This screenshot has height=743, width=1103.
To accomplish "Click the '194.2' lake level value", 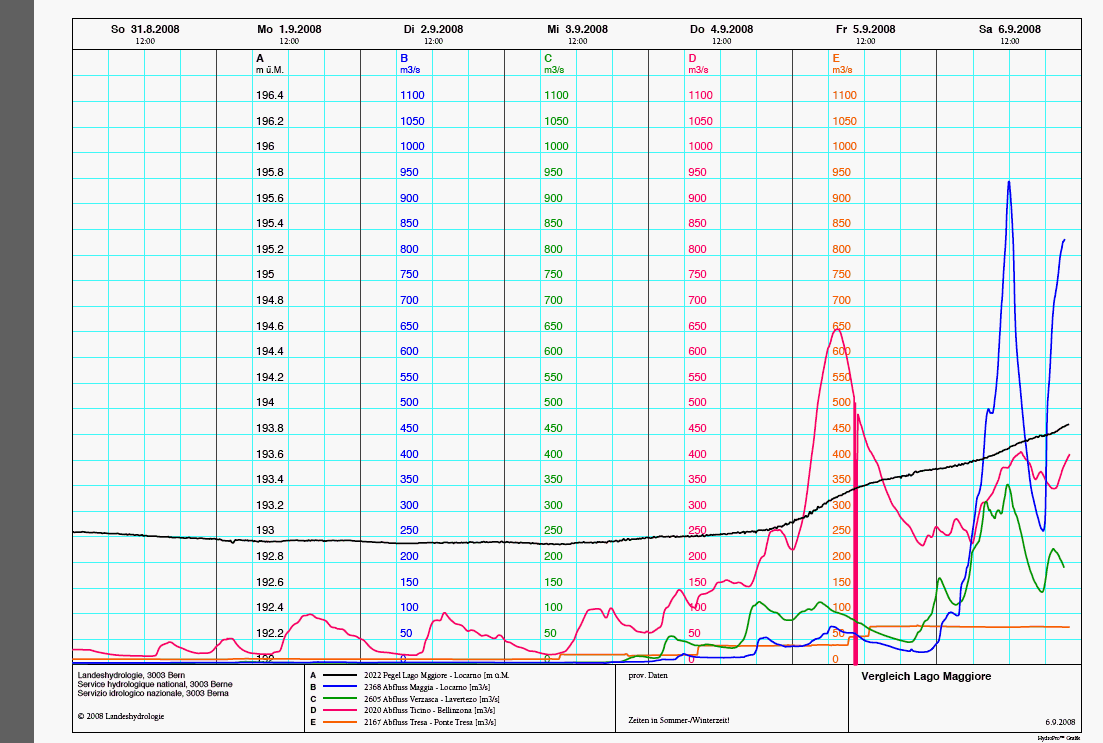I will (270, 377).
